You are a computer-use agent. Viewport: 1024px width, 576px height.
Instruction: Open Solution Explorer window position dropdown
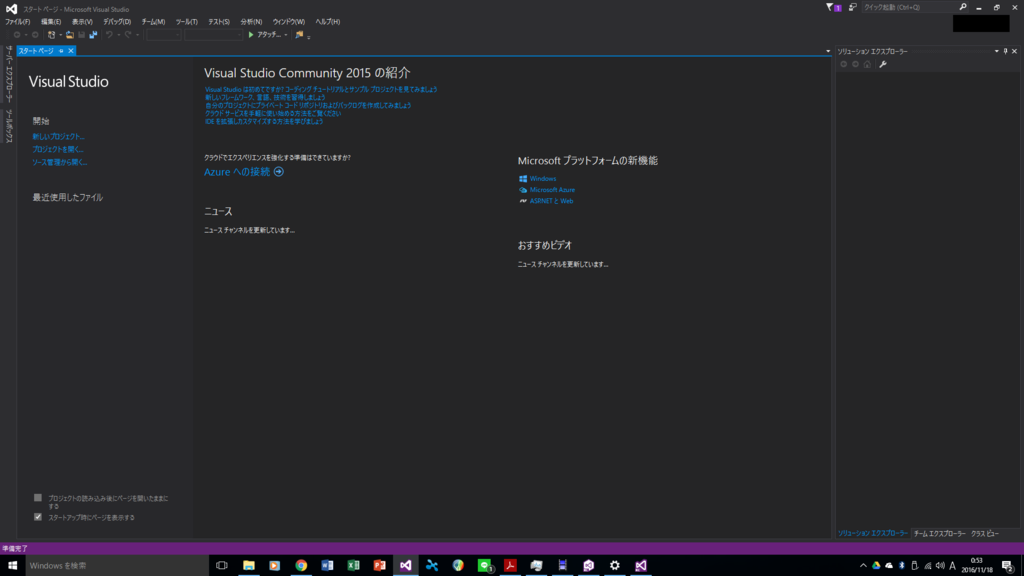pos(997,51)
